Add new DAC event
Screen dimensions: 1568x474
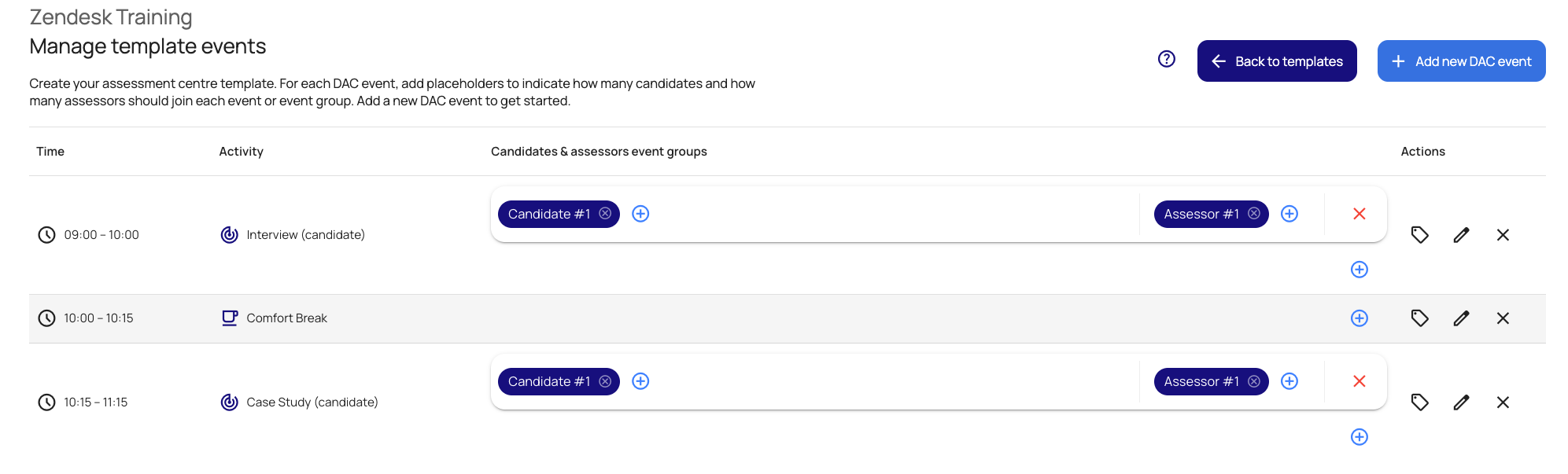[1460, 61]
